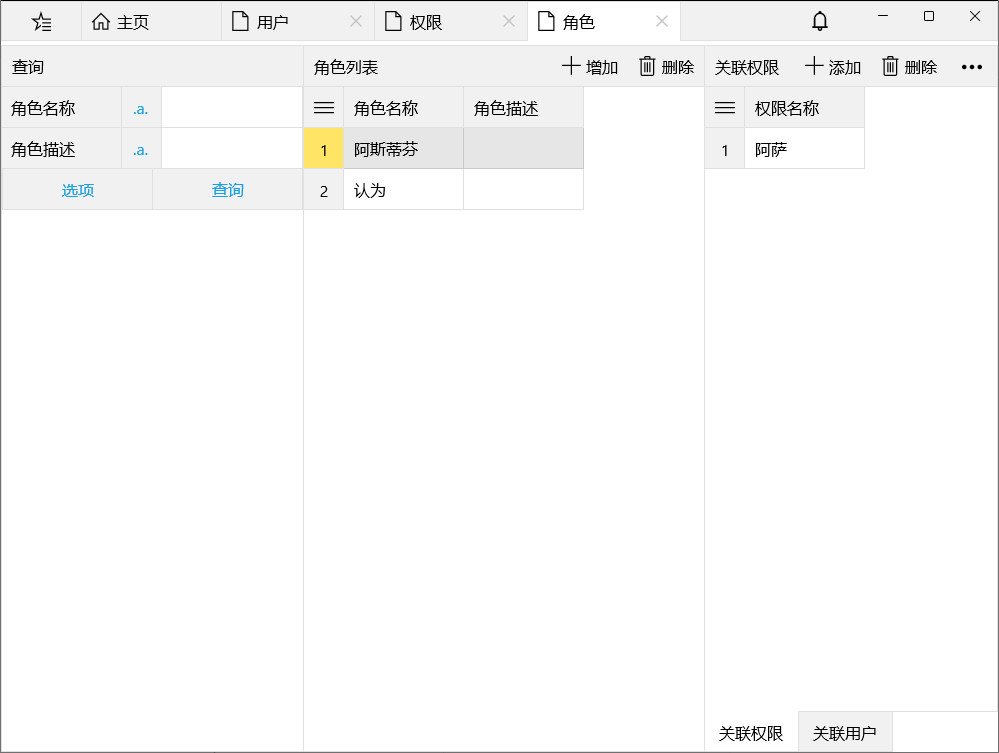Viewport: 999px width, 753px height.
Task: Open the favorites star list icon
Action: (41, 21)
